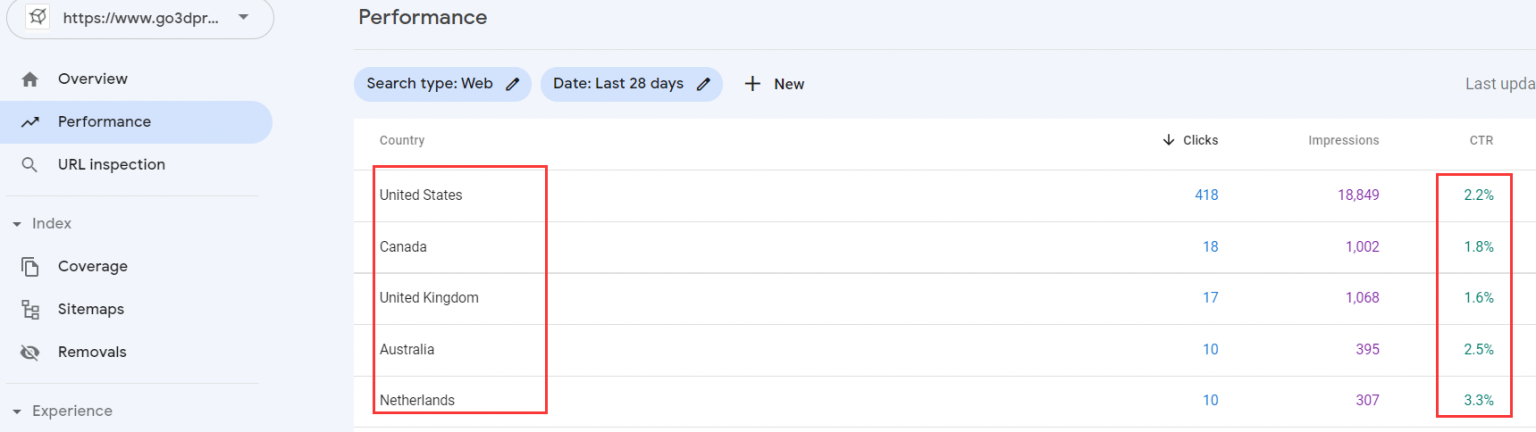Click Australia's 395 impressions value
This screenshot has height=432, width=1536.
tap(1367, 350)
